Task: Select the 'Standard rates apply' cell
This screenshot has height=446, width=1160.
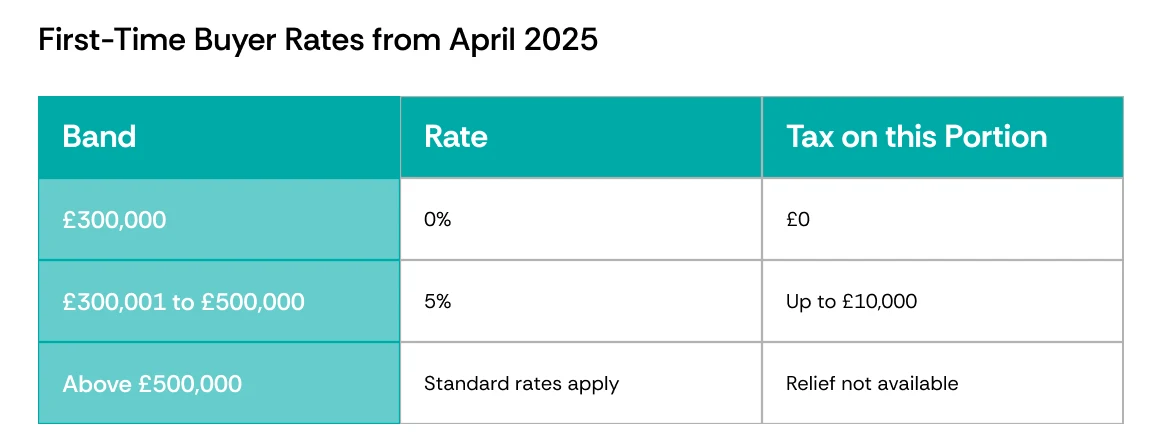Action: point(581,383)
